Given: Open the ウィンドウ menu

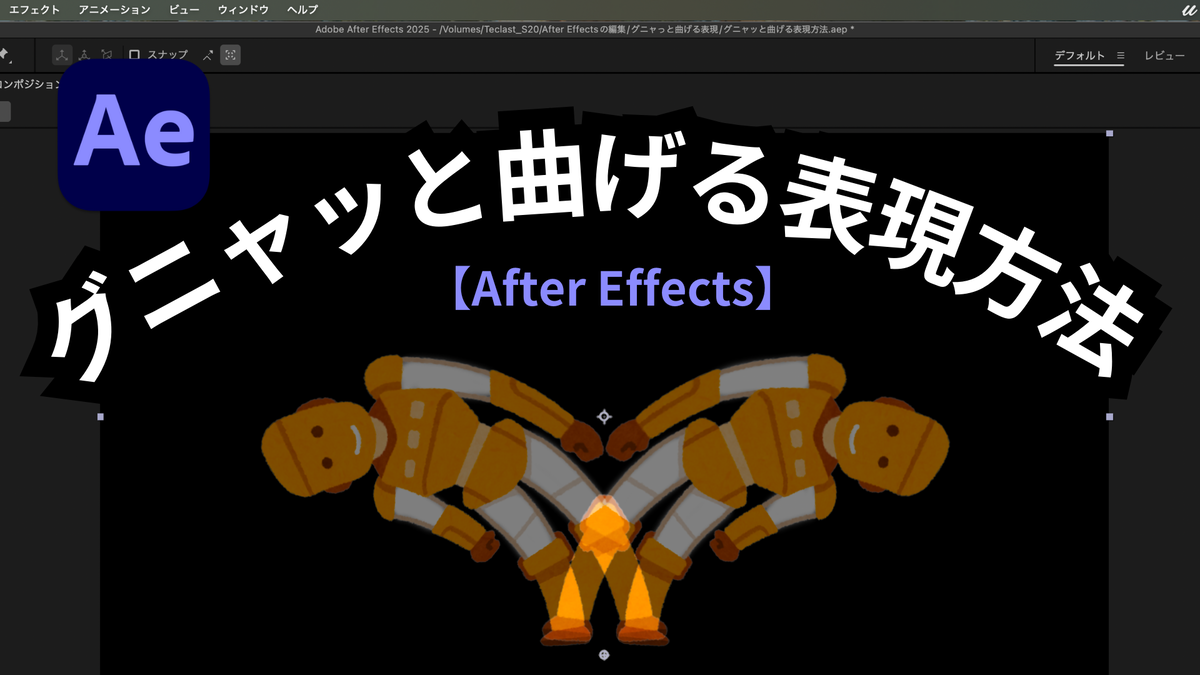Looking at the screenshot, I should click(243, 9).
